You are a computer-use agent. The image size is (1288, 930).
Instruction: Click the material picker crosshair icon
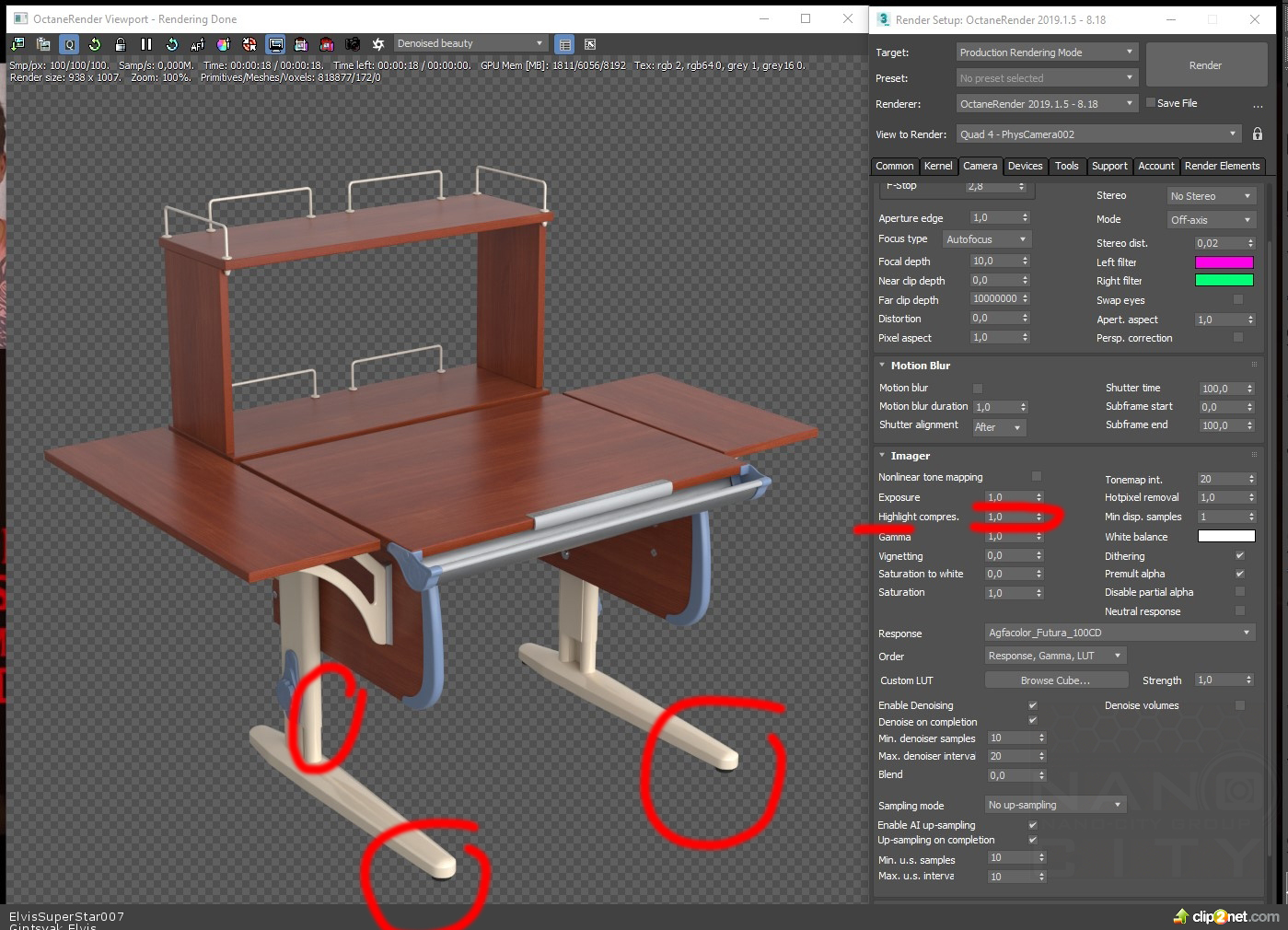click(249, 44)
